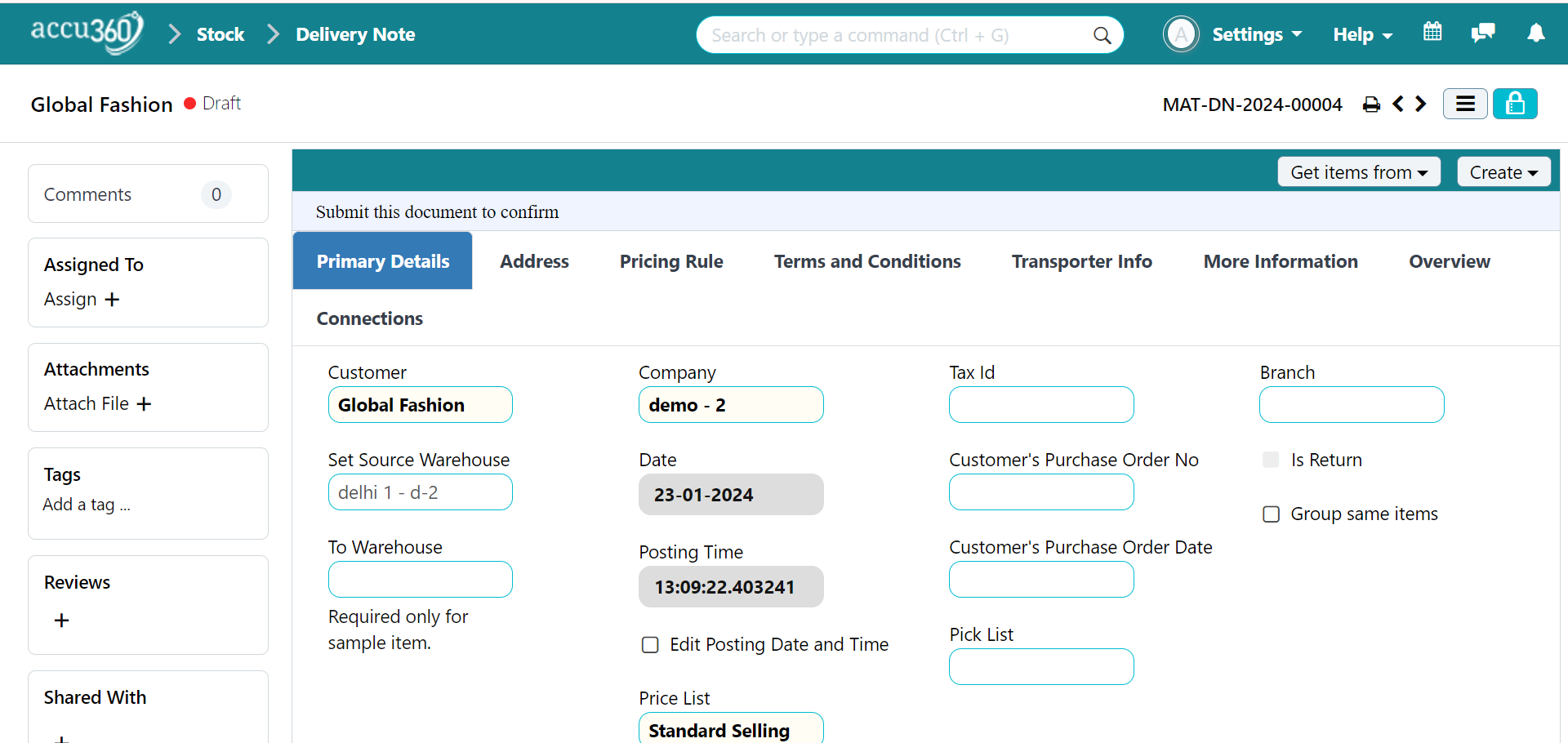Print this delivery note

click(1371, 105)
